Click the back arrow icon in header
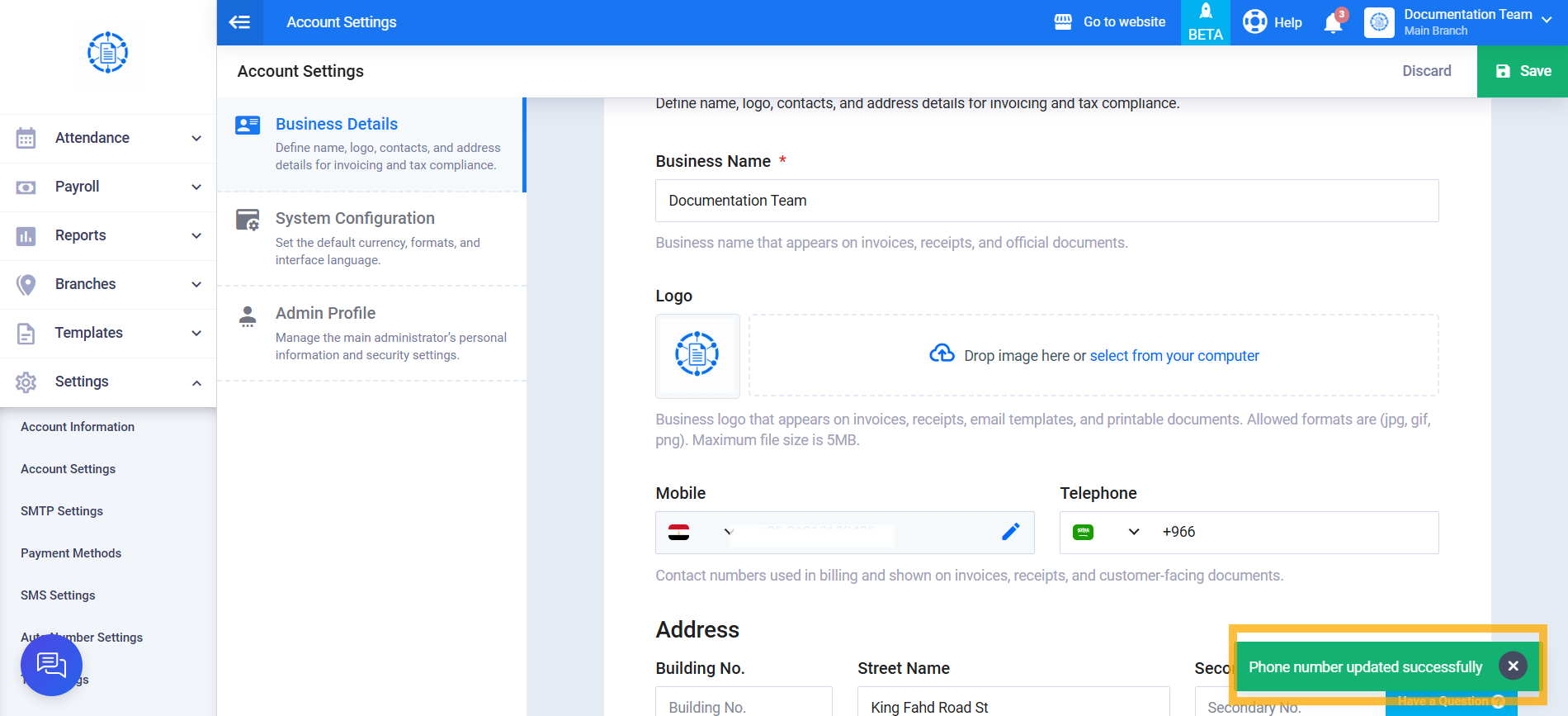 click(239, 22)
